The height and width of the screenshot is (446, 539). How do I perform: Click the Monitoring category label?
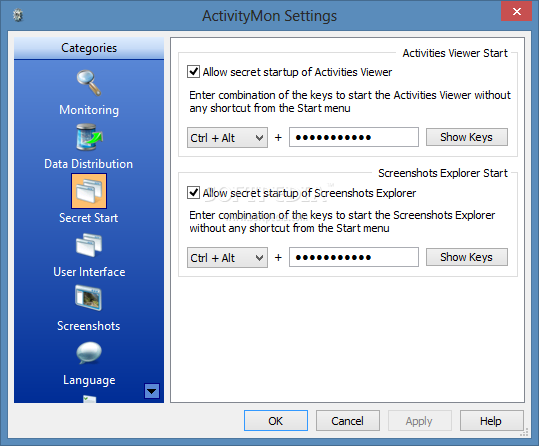(x=89, y=110)
